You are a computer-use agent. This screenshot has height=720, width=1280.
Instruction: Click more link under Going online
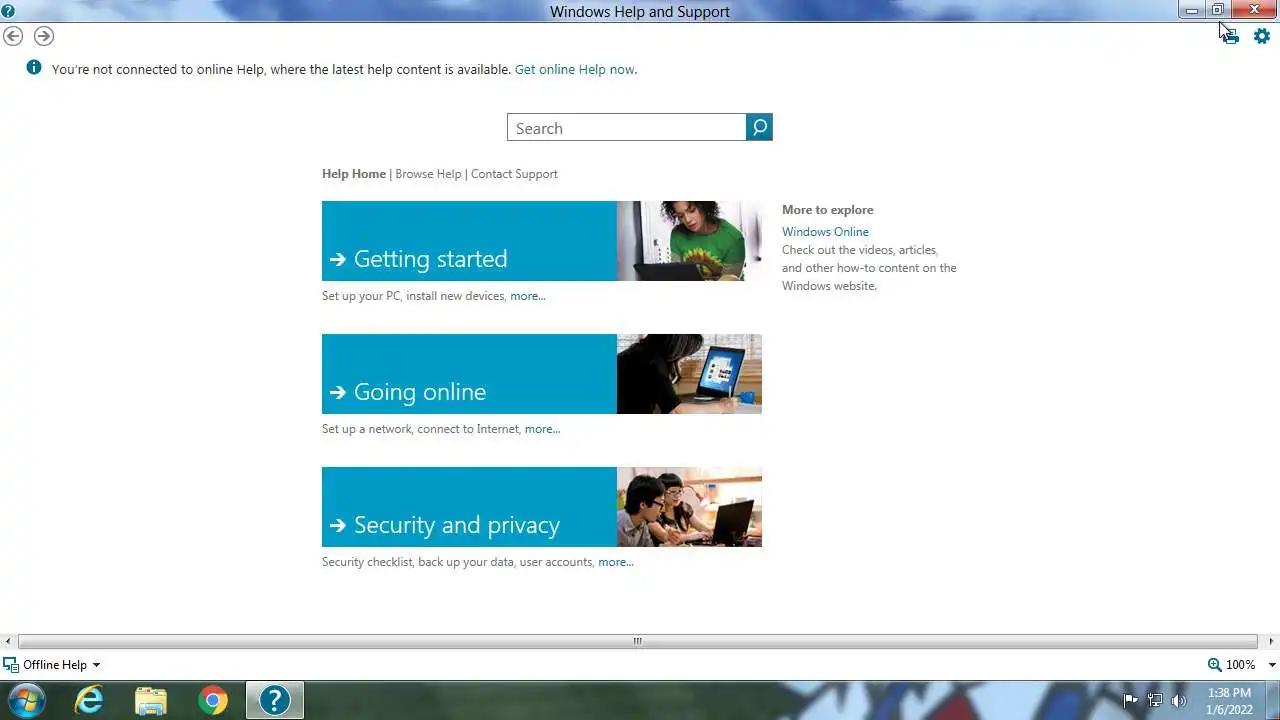point(542,429)
